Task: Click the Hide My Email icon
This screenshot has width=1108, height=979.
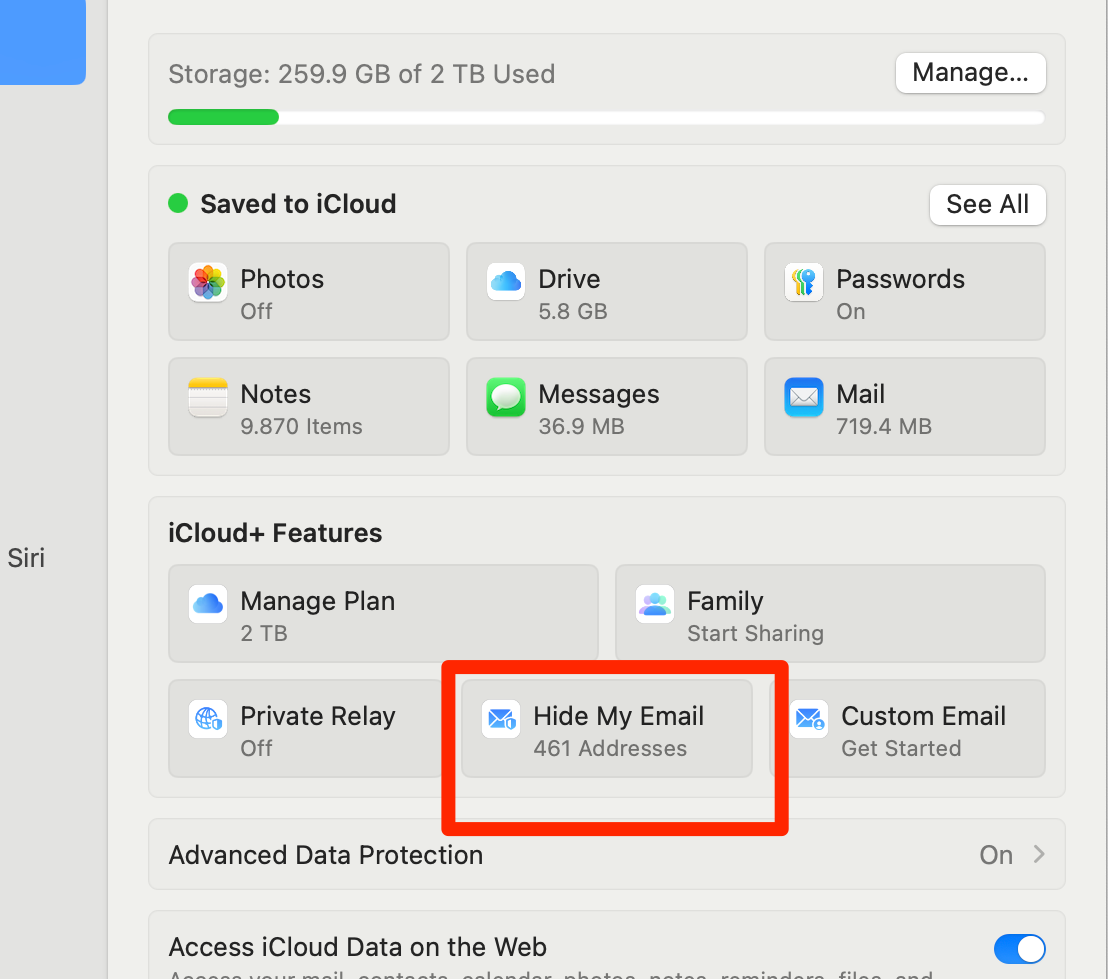Action: 501,719
